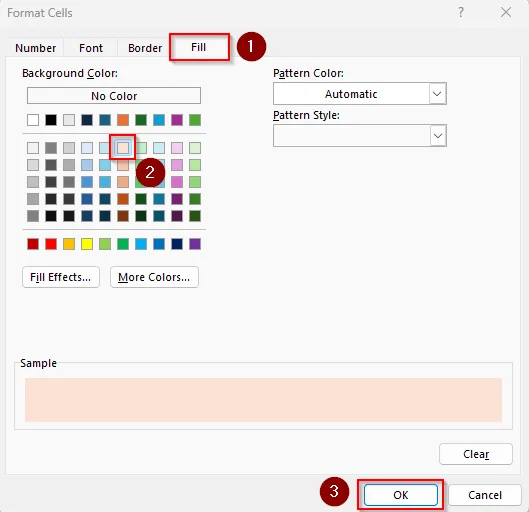
Task: Select the highlighted lightest peach swatch
Action: click(x=123, y=148)
